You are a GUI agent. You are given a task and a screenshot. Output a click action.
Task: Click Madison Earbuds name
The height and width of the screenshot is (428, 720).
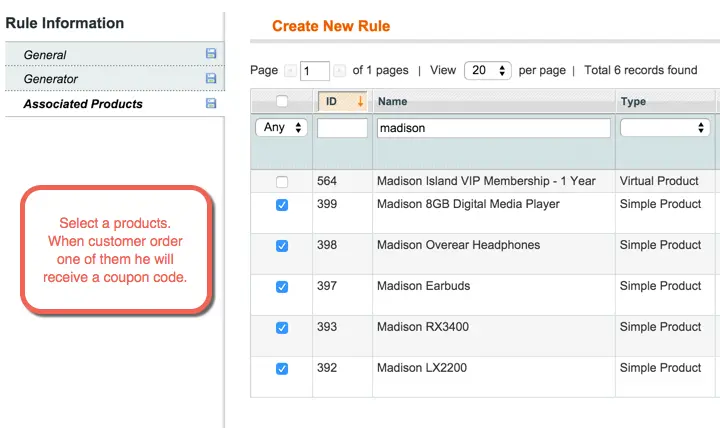(x=423, y=286)
